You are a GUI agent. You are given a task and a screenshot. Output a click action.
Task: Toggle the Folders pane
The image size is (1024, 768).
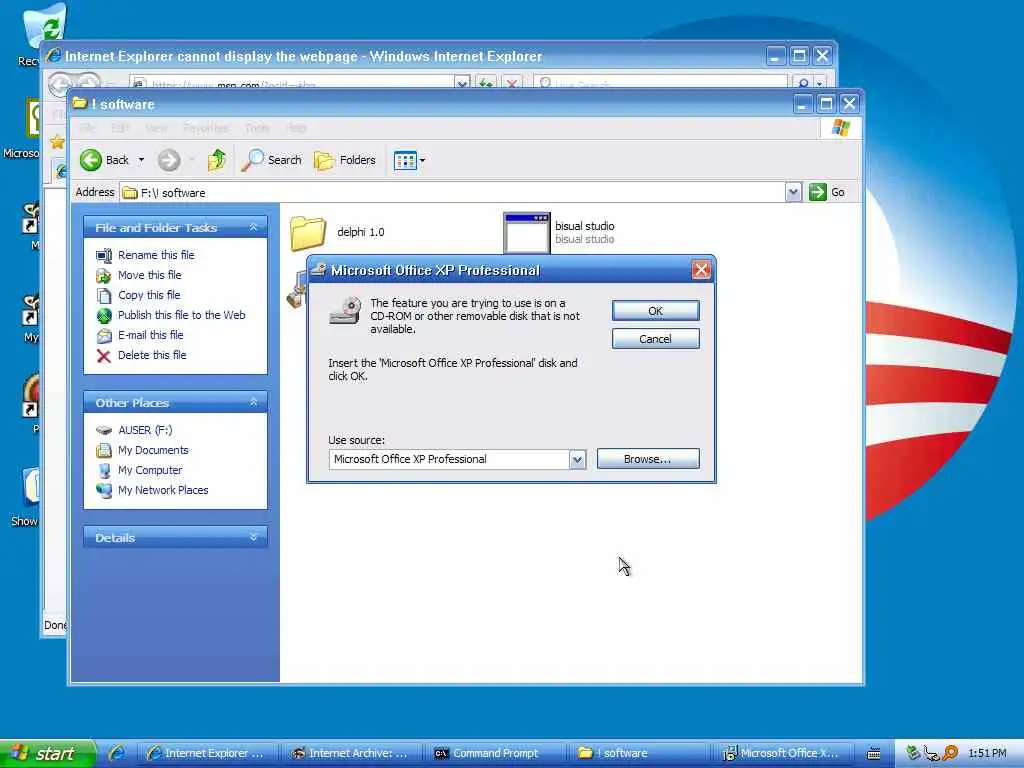coord(345,160)
